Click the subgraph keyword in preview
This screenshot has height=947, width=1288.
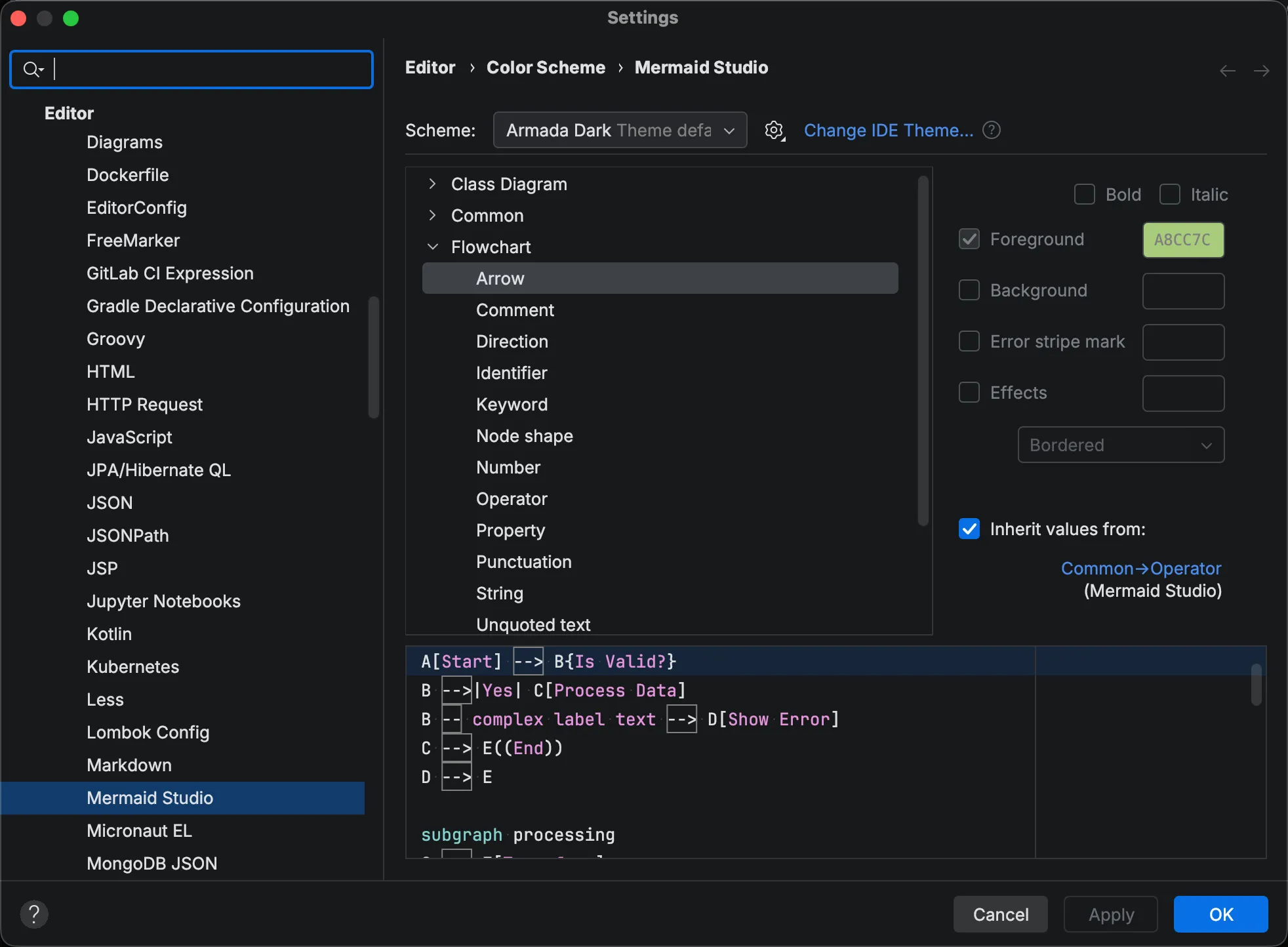tap(462, 834)
